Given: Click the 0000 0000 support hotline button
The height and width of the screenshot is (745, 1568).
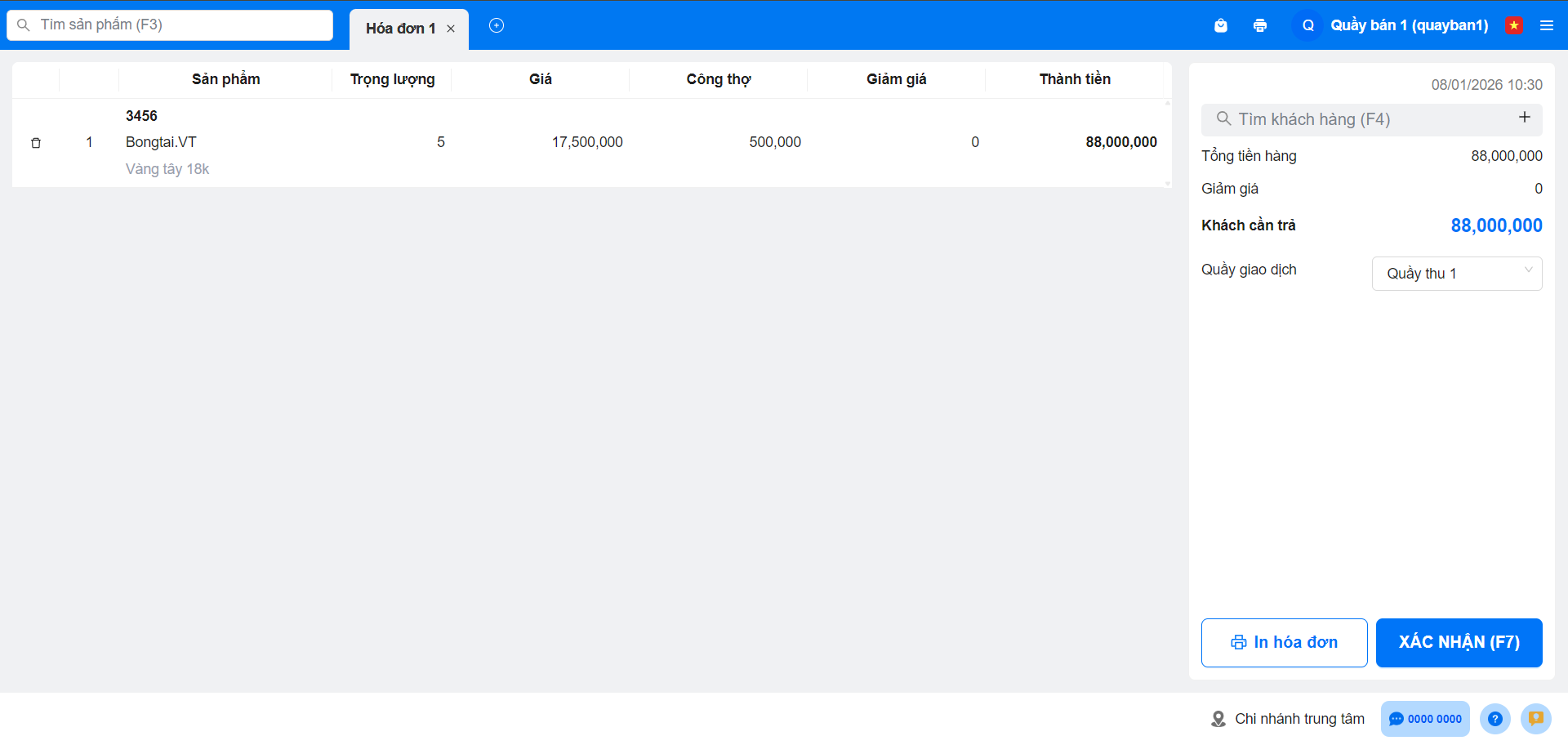Looking at the screenshot, I should pos(1425,719).
